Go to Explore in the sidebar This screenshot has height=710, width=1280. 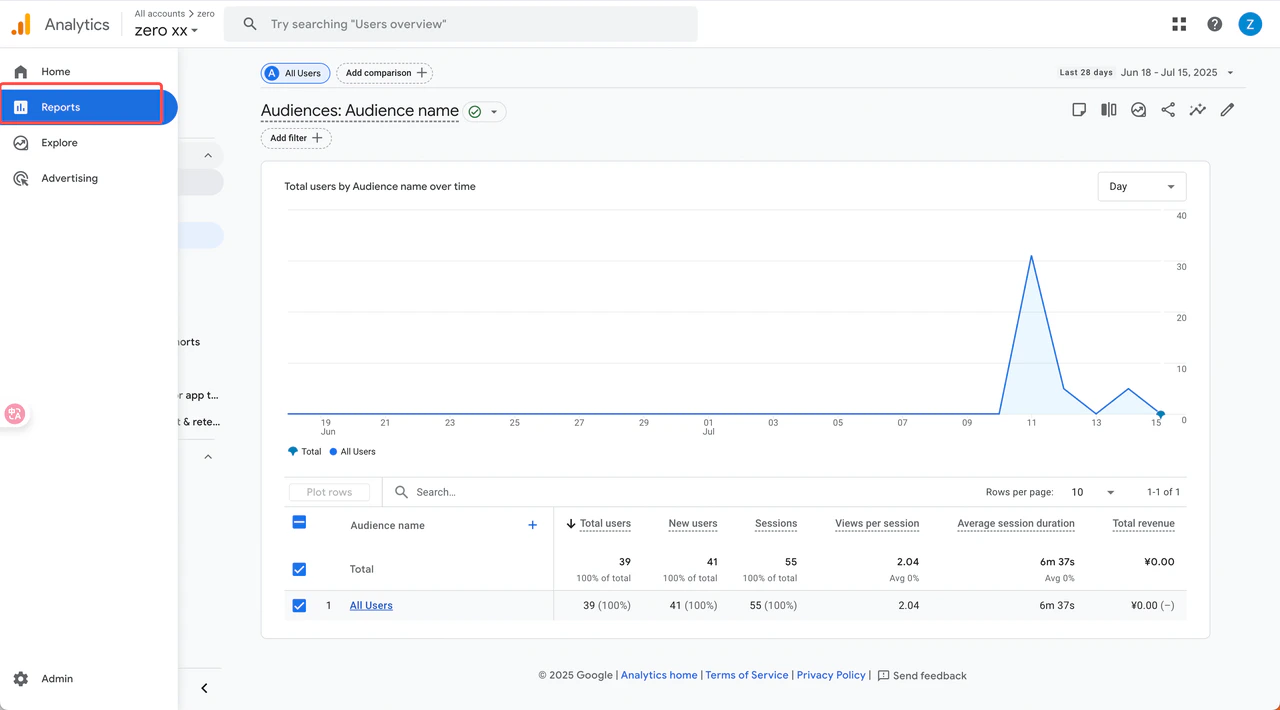(59, 143)
